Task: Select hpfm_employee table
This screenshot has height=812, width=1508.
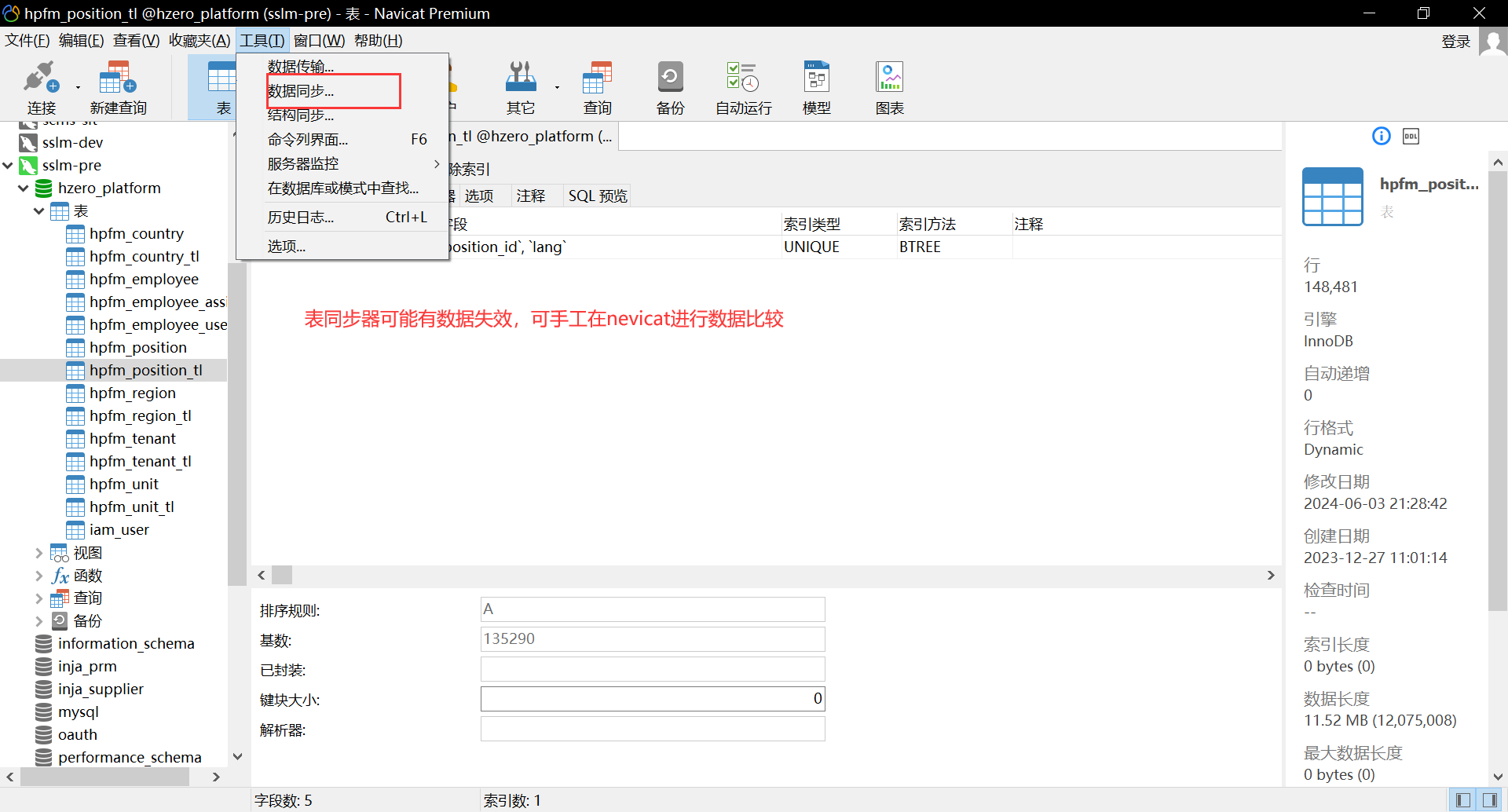Action: pyautogui.click(x=144, y=279)
